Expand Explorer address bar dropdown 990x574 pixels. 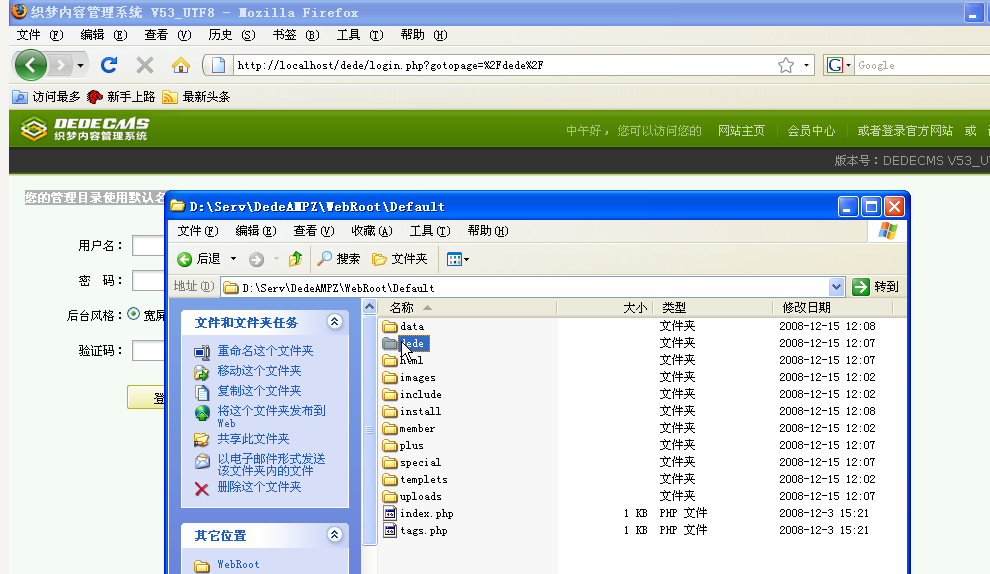[836, 287]
